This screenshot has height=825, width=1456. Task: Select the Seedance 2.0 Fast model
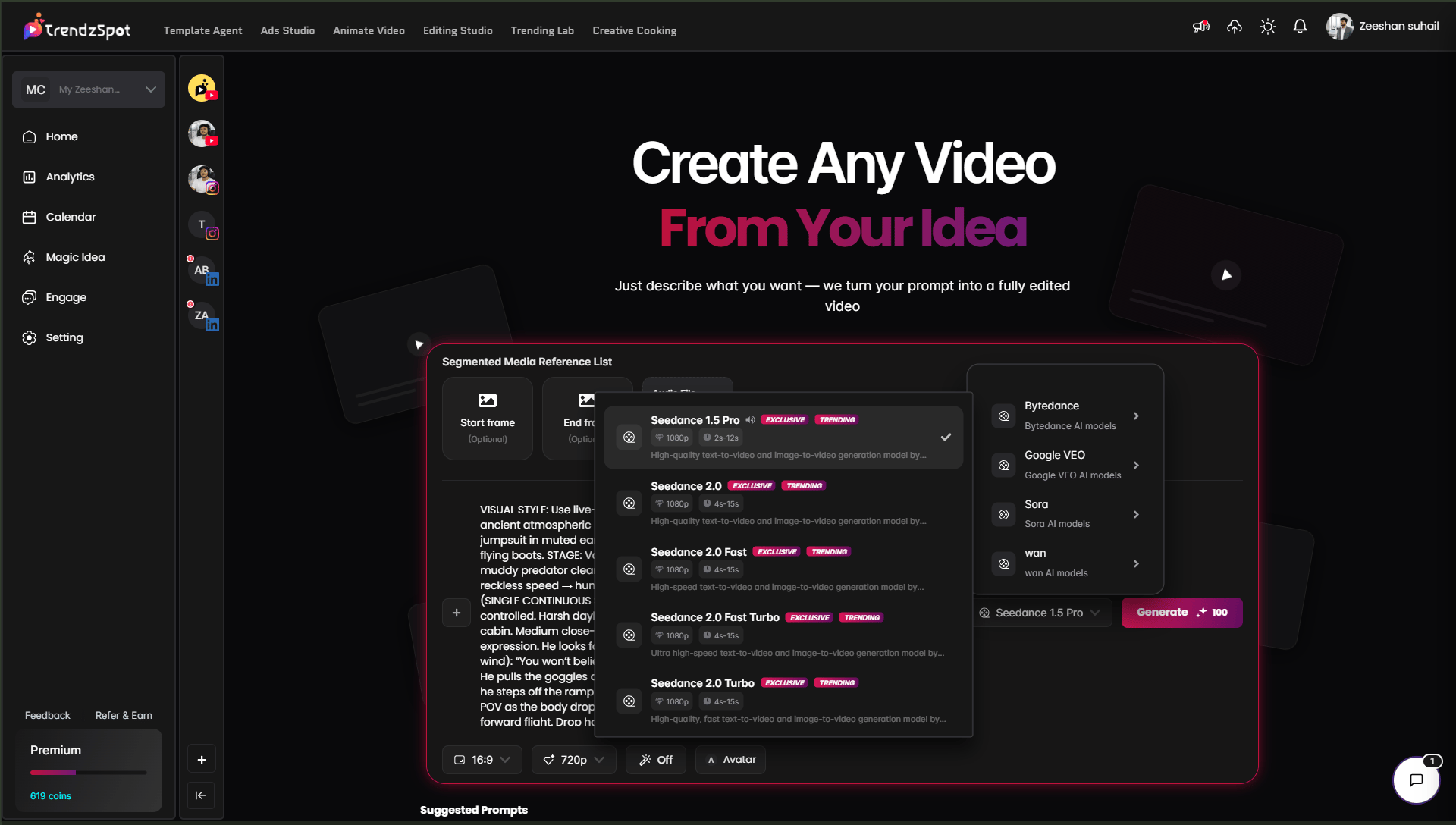(x=783, y=569)
